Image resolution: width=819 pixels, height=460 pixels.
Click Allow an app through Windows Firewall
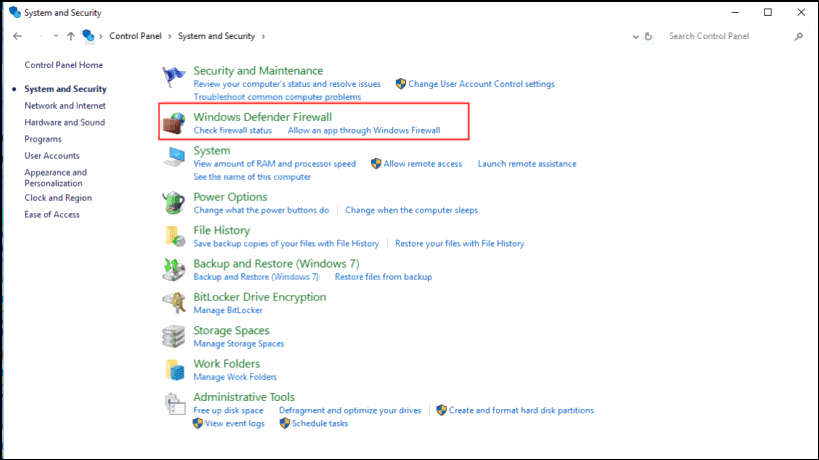[x=364, y=131]
